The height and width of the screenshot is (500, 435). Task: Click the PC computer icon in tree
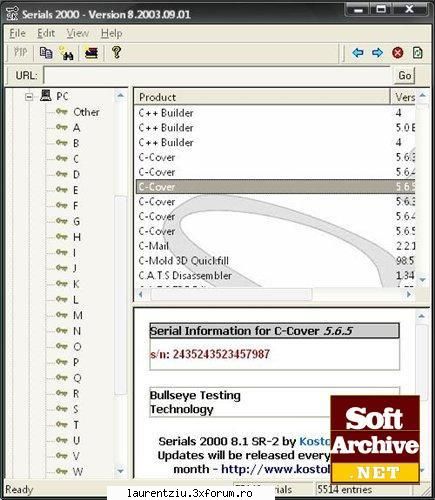[x=46, y=96]
